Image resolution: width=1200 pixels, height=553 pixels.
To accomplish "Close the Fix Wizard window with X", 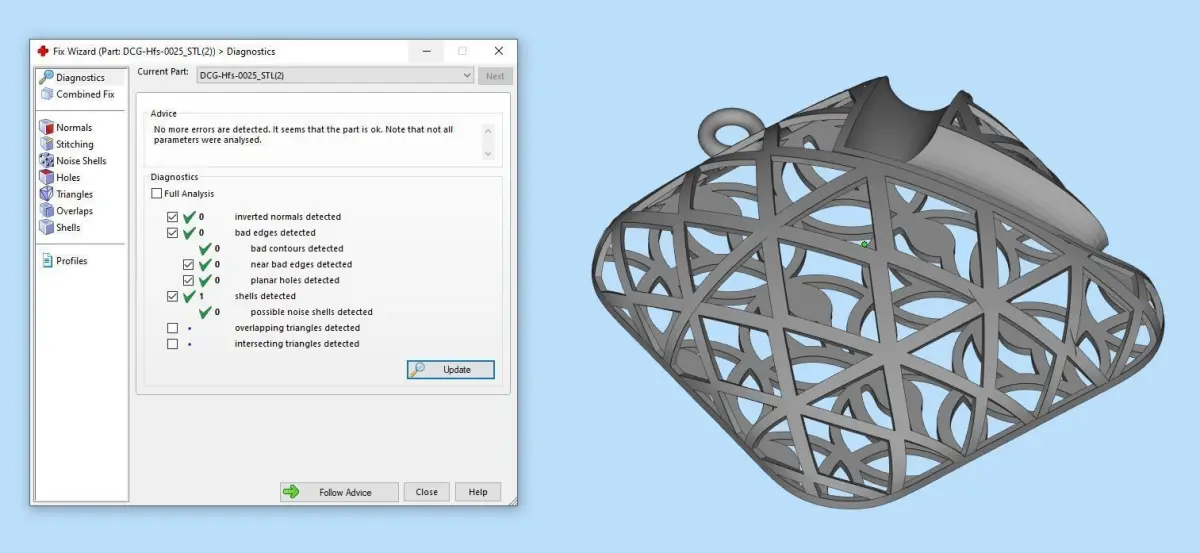I will [x=499, y=51].
